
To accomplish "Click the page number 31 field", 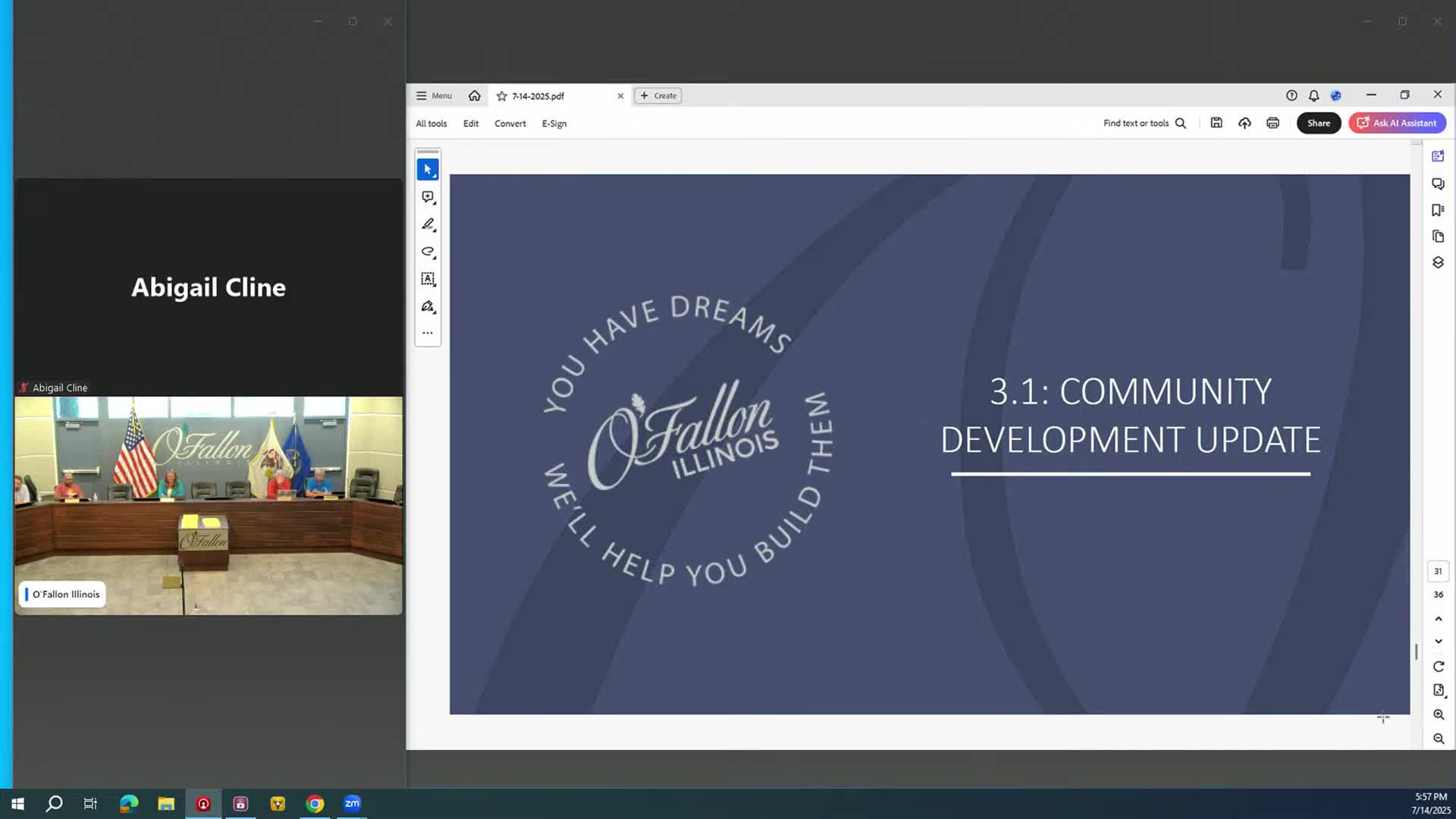I will (1438, 571).
